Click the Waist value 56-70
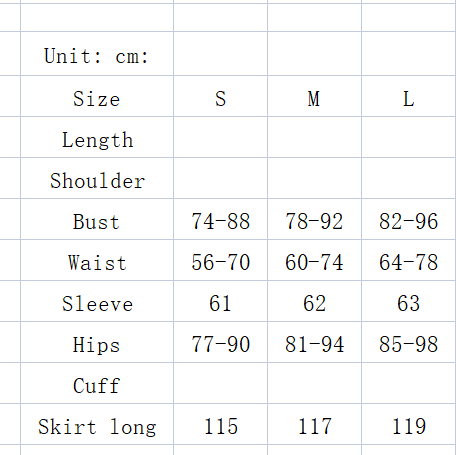Screen dimensions: 456x455 coord(220,260)
